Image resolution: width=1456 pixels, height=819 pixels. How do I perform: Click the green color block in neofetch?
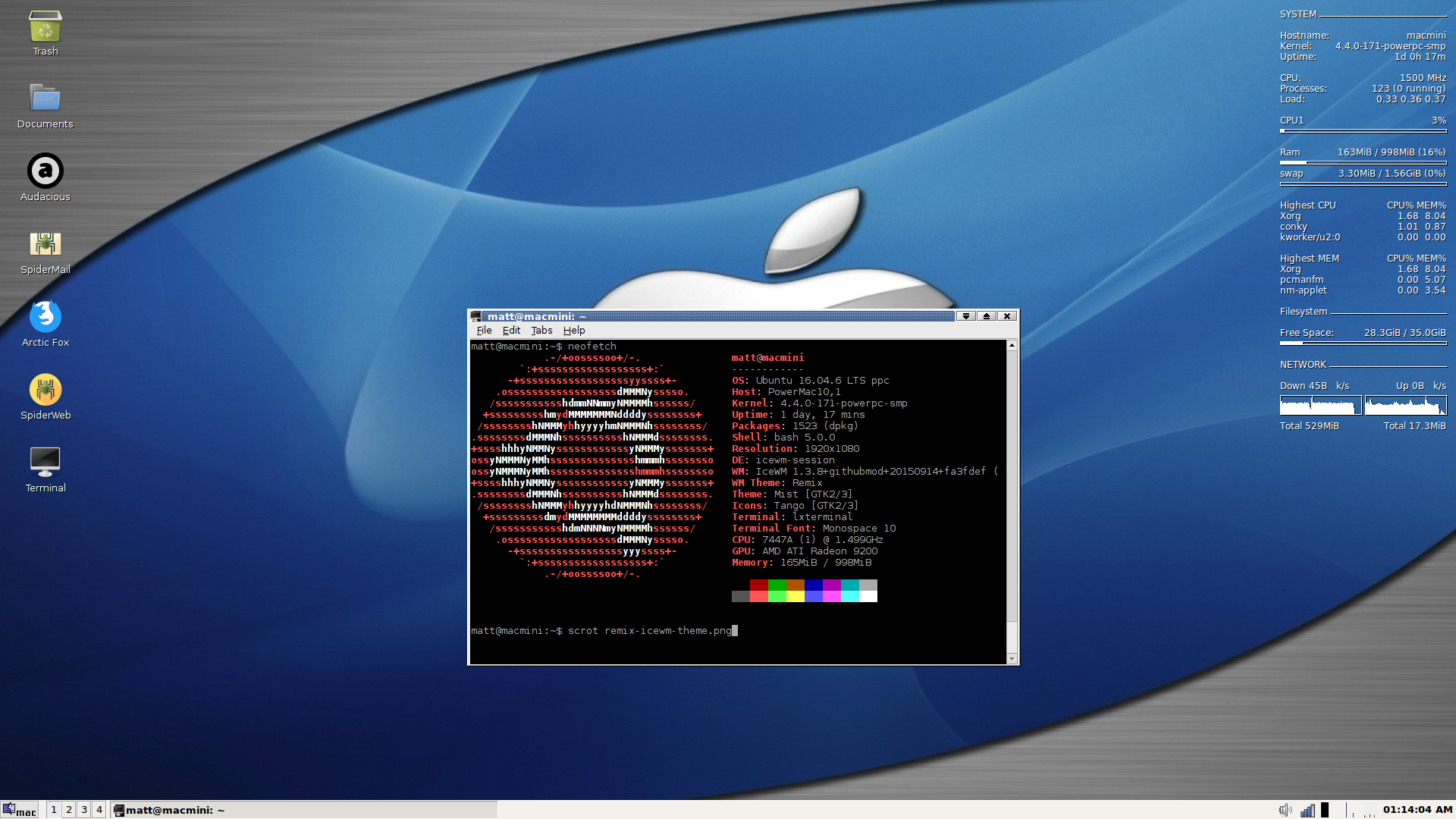(777, 585)
